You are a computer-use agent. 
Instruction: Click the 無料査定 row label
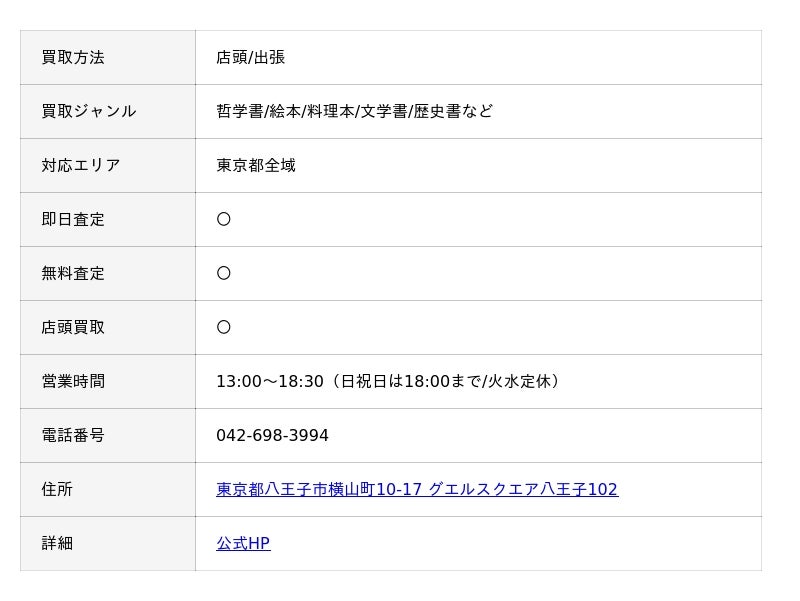pos(73,273)
